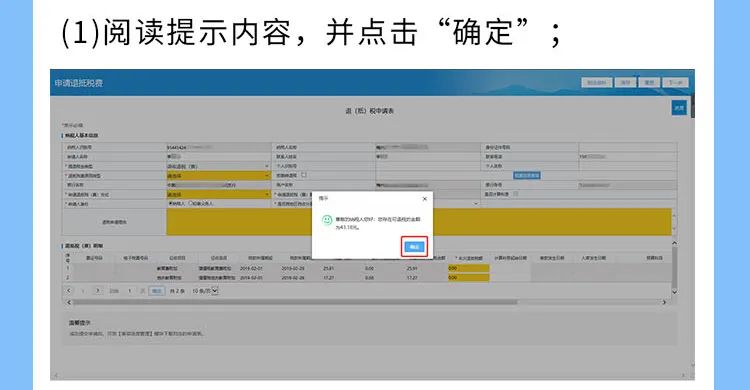Click the horizontal scrollbar's right arrow under the table

coord(664,302)
